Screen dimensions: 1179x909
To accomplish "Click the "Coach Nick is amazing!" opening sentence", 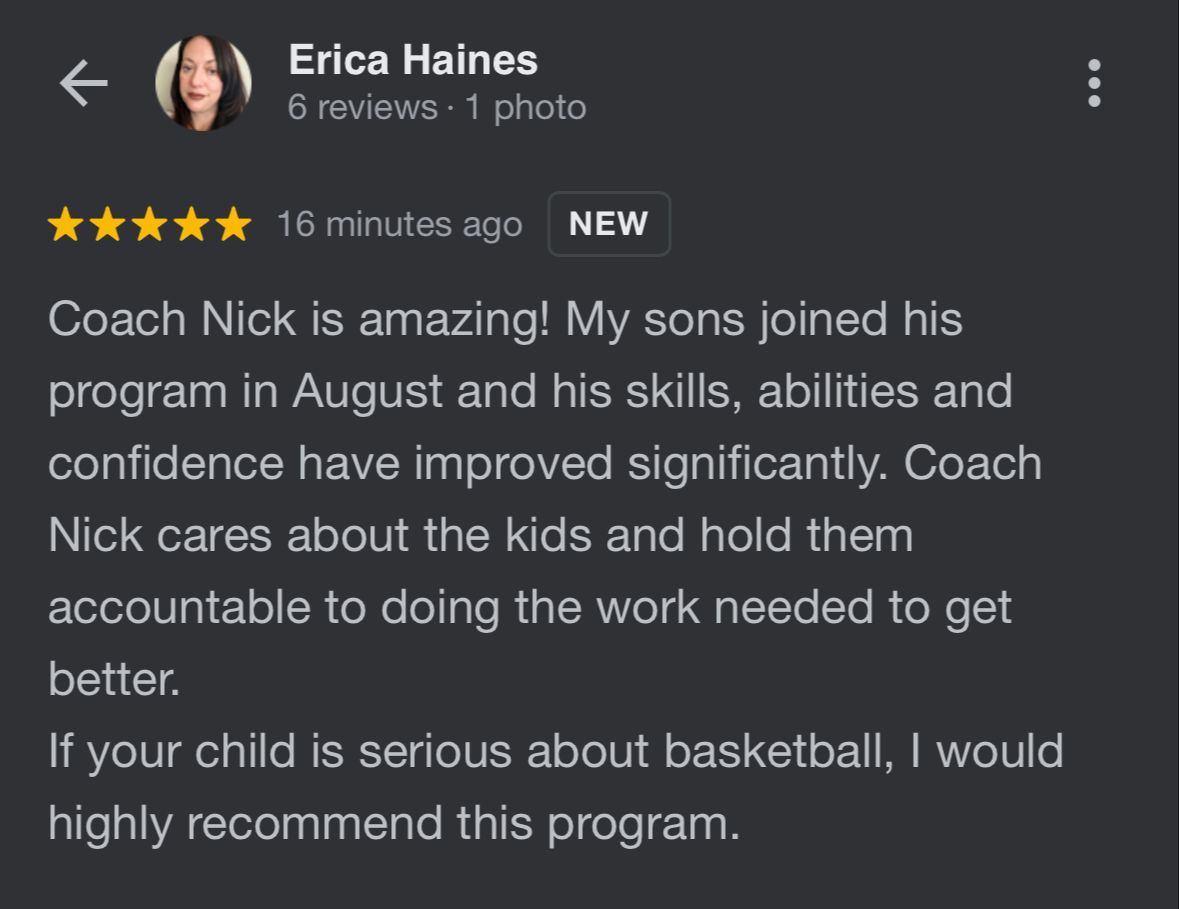I will pyautogui.click(x=298, y=320).
